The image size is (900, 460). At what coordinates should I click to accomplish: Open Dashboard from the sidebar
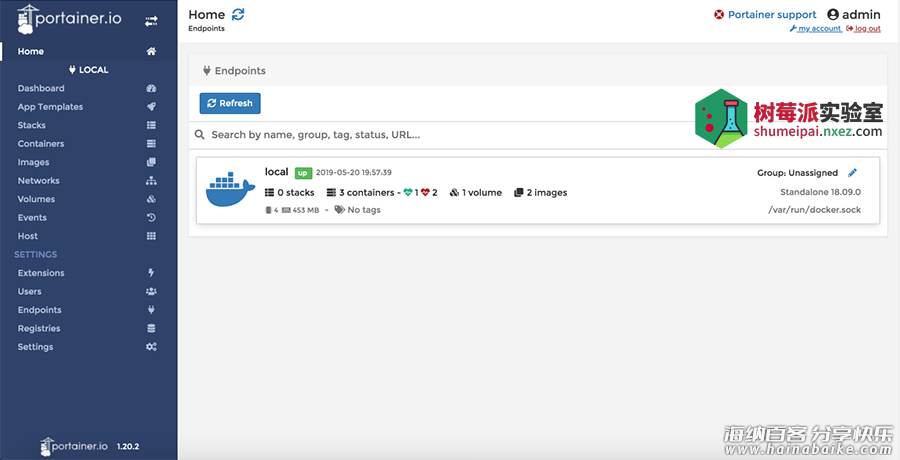pos(41,88)
